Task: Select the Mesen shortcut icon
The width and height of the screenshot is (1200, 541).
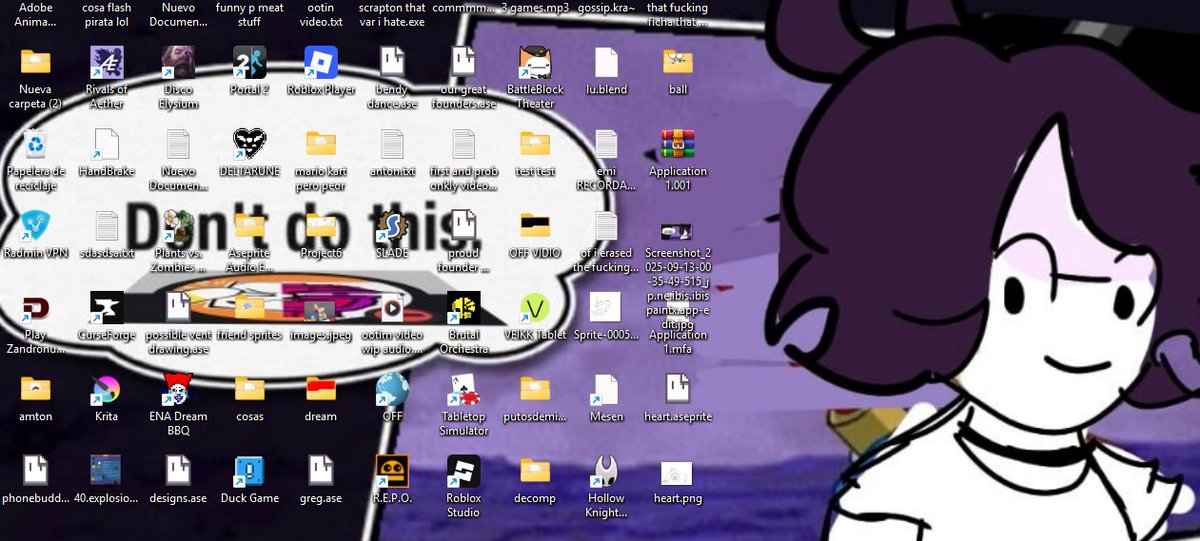Action: (606, 389)
